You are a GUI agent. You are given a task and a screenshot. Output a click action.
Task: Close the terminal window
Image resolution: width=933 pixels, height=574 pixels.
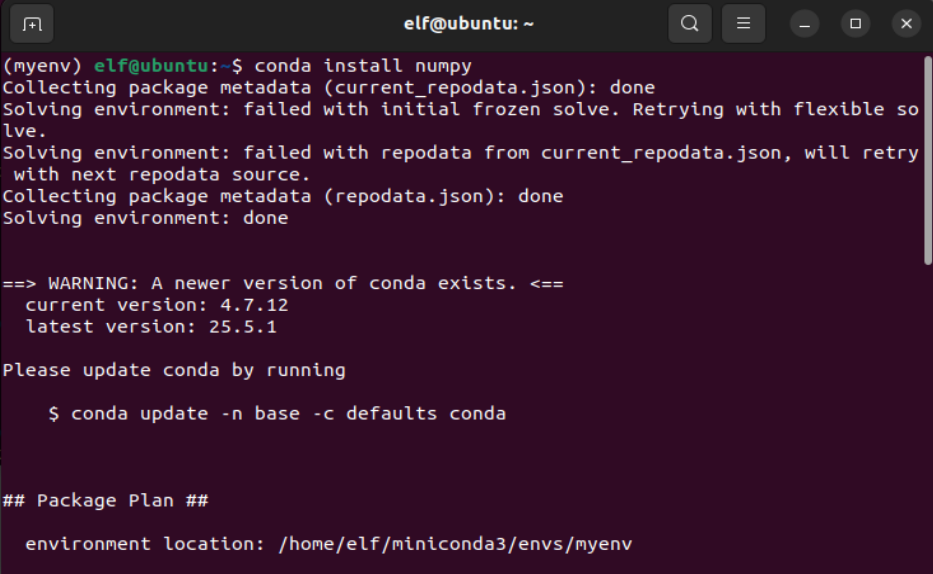tap(905, 23)
